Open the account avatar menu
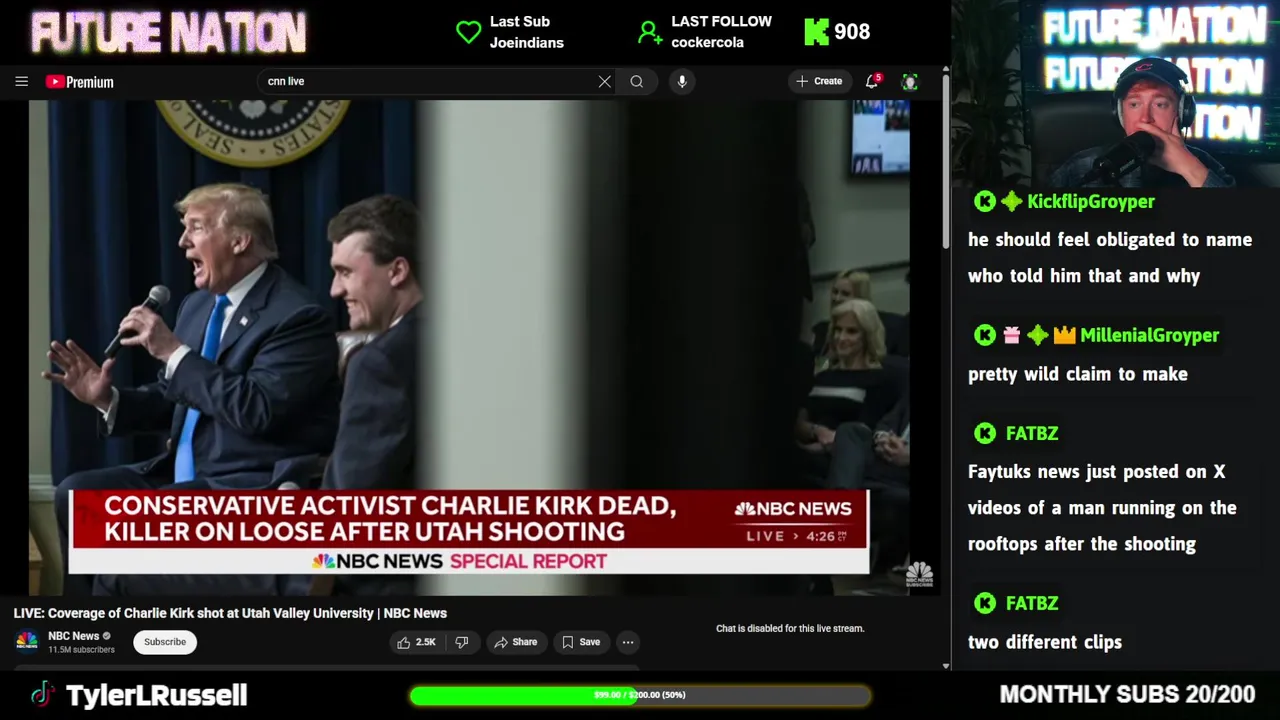 910,82
